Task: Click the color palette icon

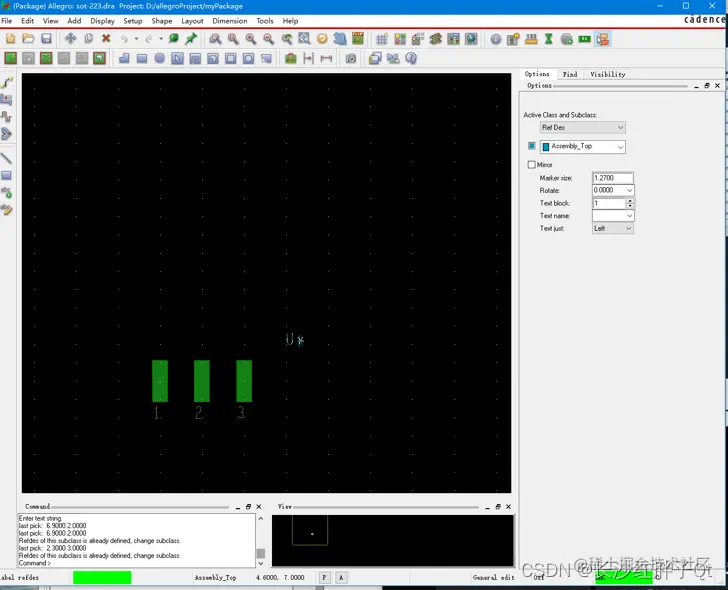Action: (x=400, y=39)
